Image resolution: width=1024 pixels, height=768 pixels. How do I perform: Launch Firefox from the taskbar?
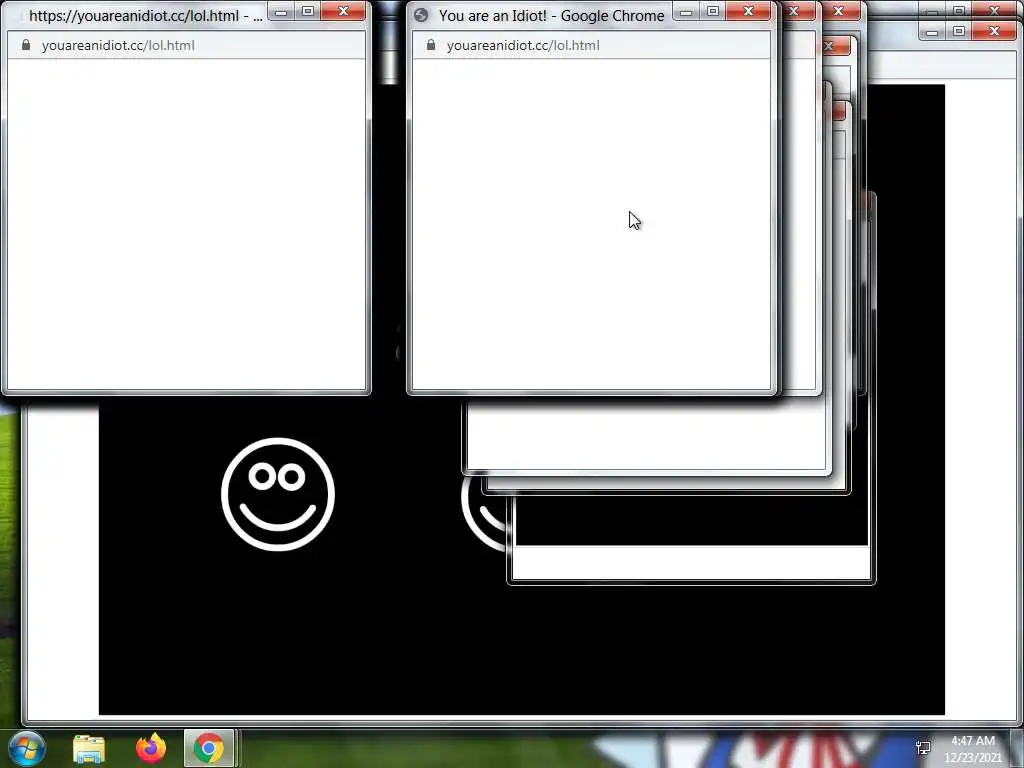pyautogui.click(x=150, y=748)
